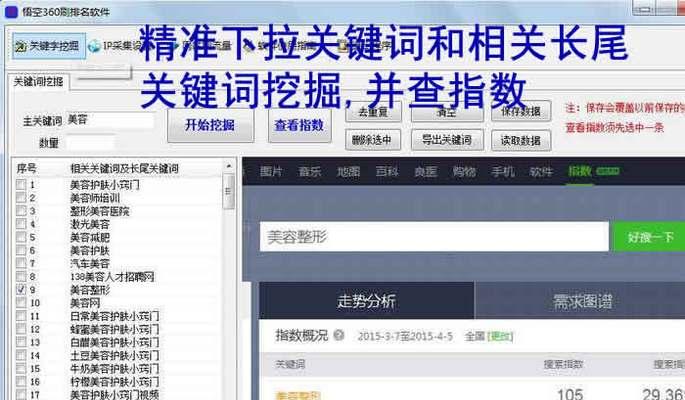Viewport: 685px width, 400px height.
Task: Check the box for row 10 美容网
Action: tap(21, 303)
